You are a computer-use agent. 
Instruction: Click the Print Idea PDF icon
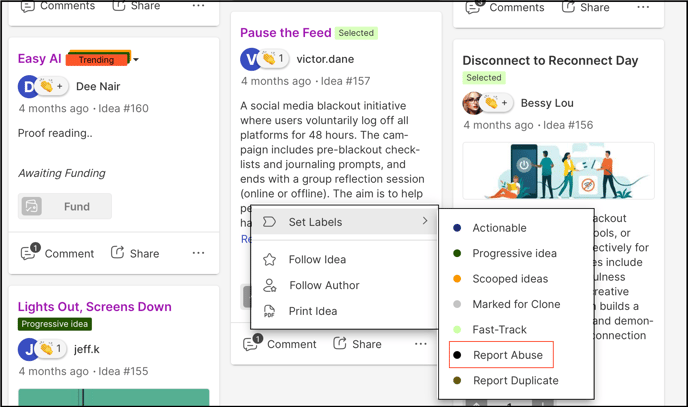pyautogui.click(x=269, y=311)
